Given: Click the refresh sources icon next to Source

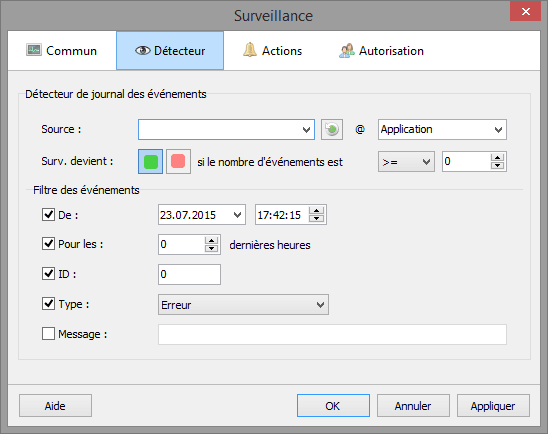Looking at the screenshot, I should coord(332,130).
